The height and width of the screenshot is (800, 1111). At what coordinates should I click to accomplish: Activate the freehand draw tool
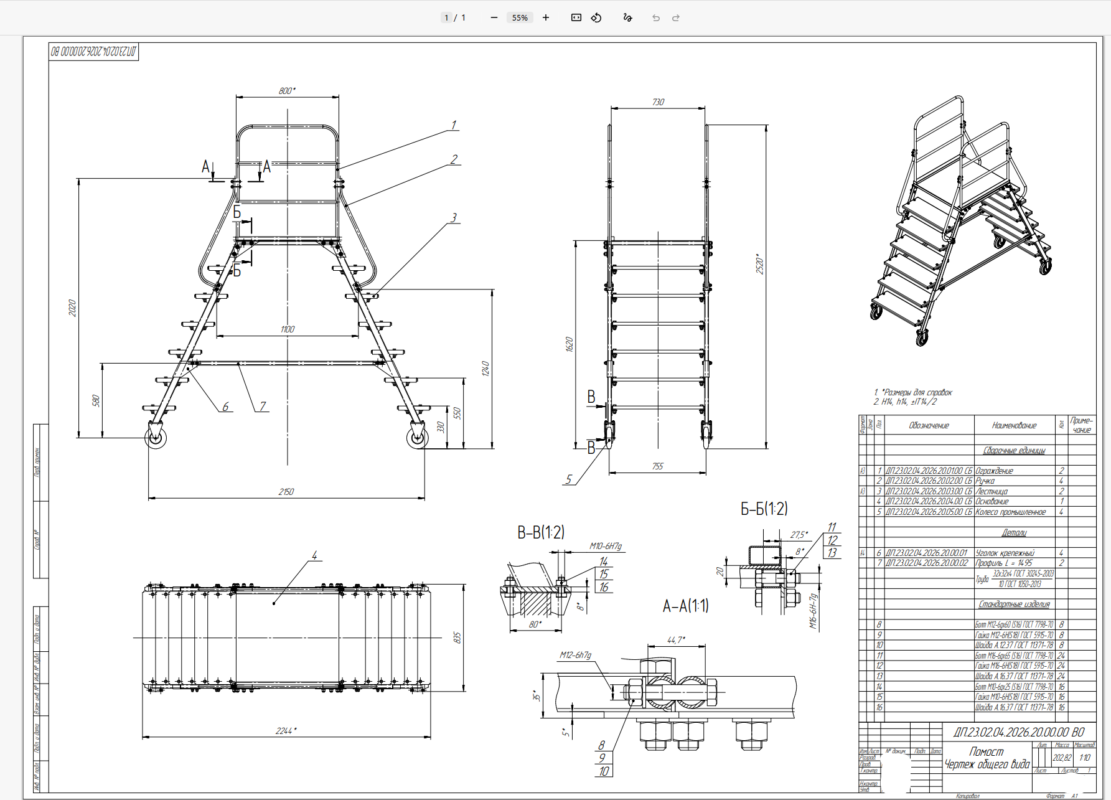point(627,18)
